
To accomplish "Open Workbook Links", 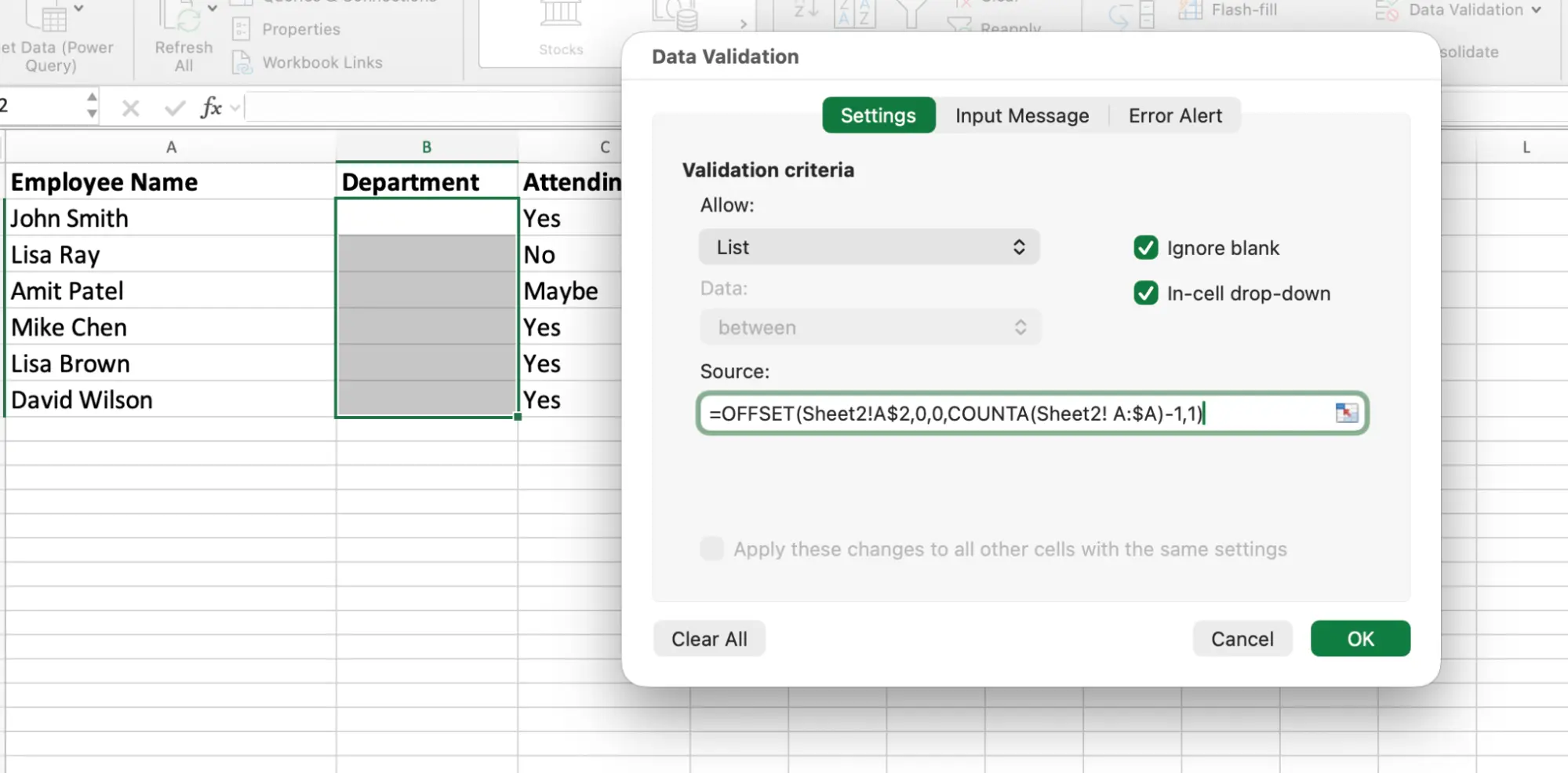I will [308, 62].
